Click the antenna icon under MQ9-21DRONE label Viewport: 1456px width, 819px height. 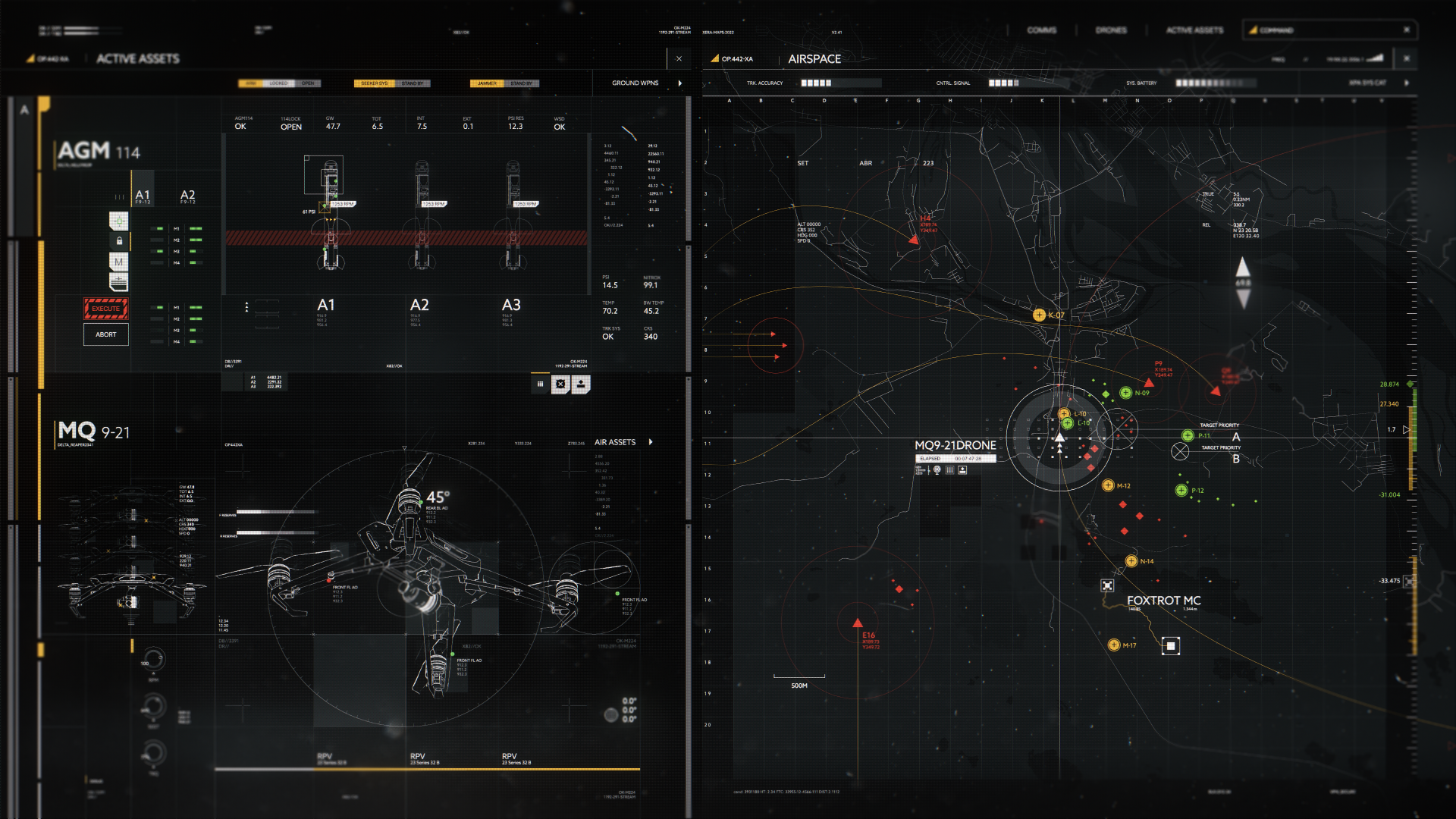pos(937,470)
